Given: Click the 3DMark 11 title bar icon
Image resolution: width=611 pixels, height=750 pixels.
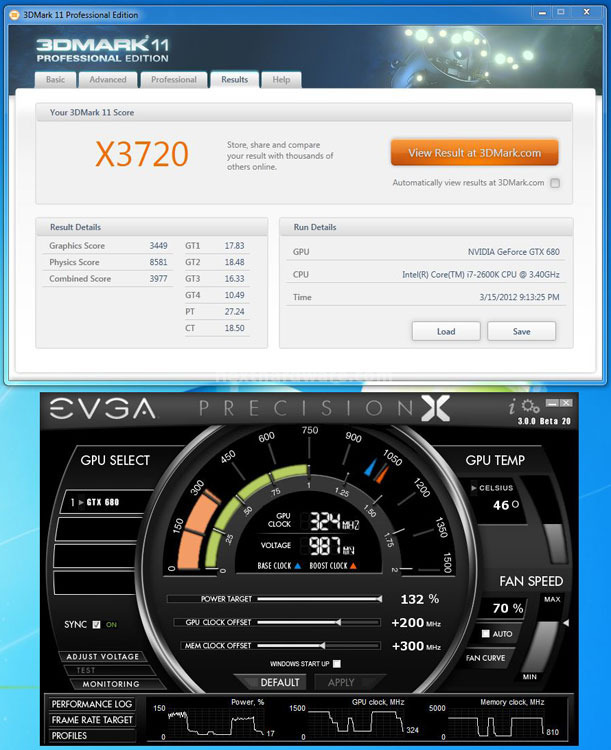Looking at the screenshot, I should tap(14, 15).
